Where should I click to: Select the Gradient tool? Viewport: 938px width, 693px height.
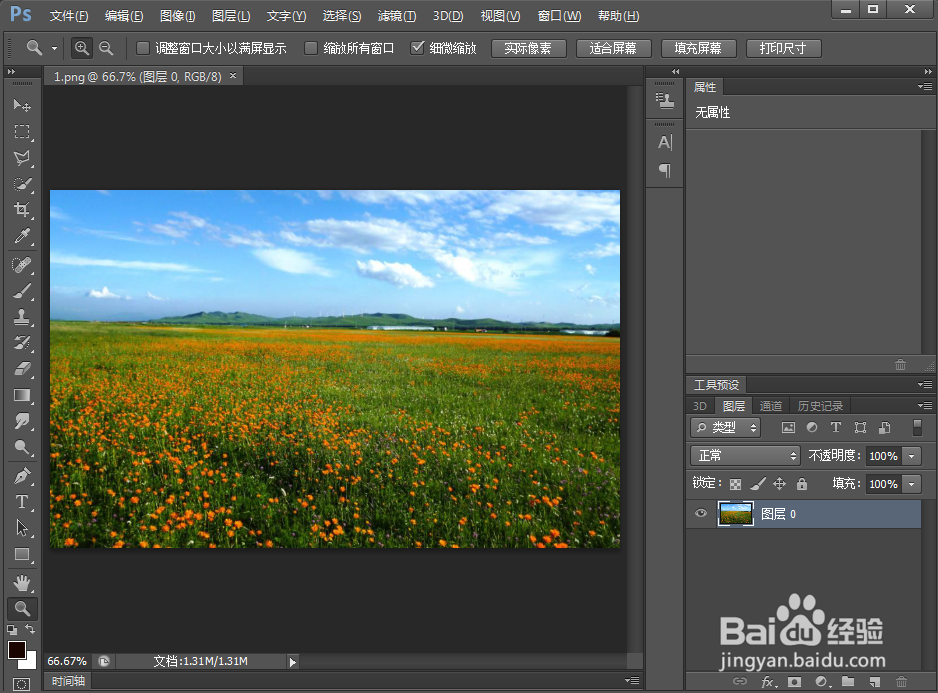(22, 395)
